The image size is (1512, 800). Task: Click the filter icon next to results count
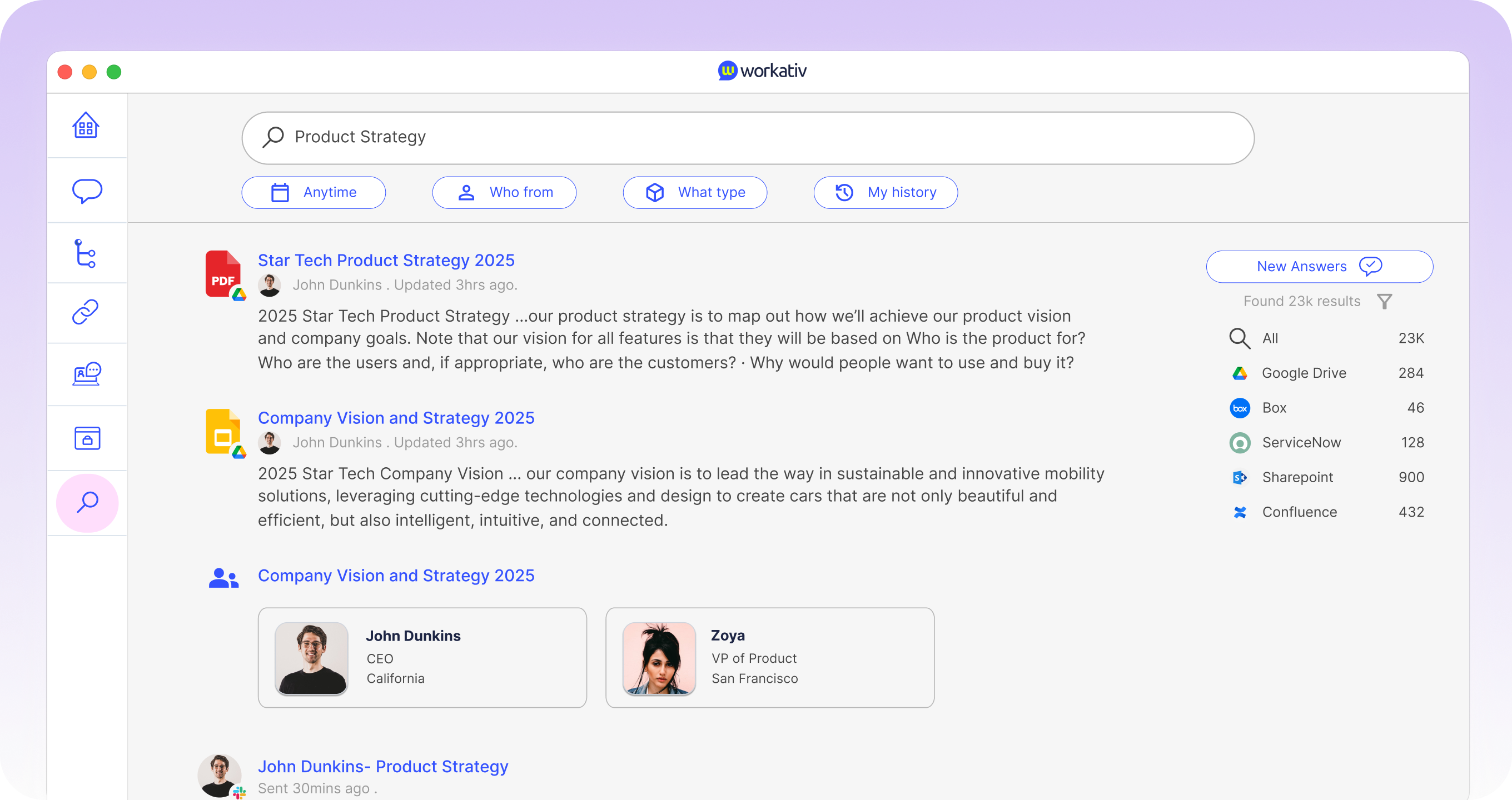(1385, 301)
